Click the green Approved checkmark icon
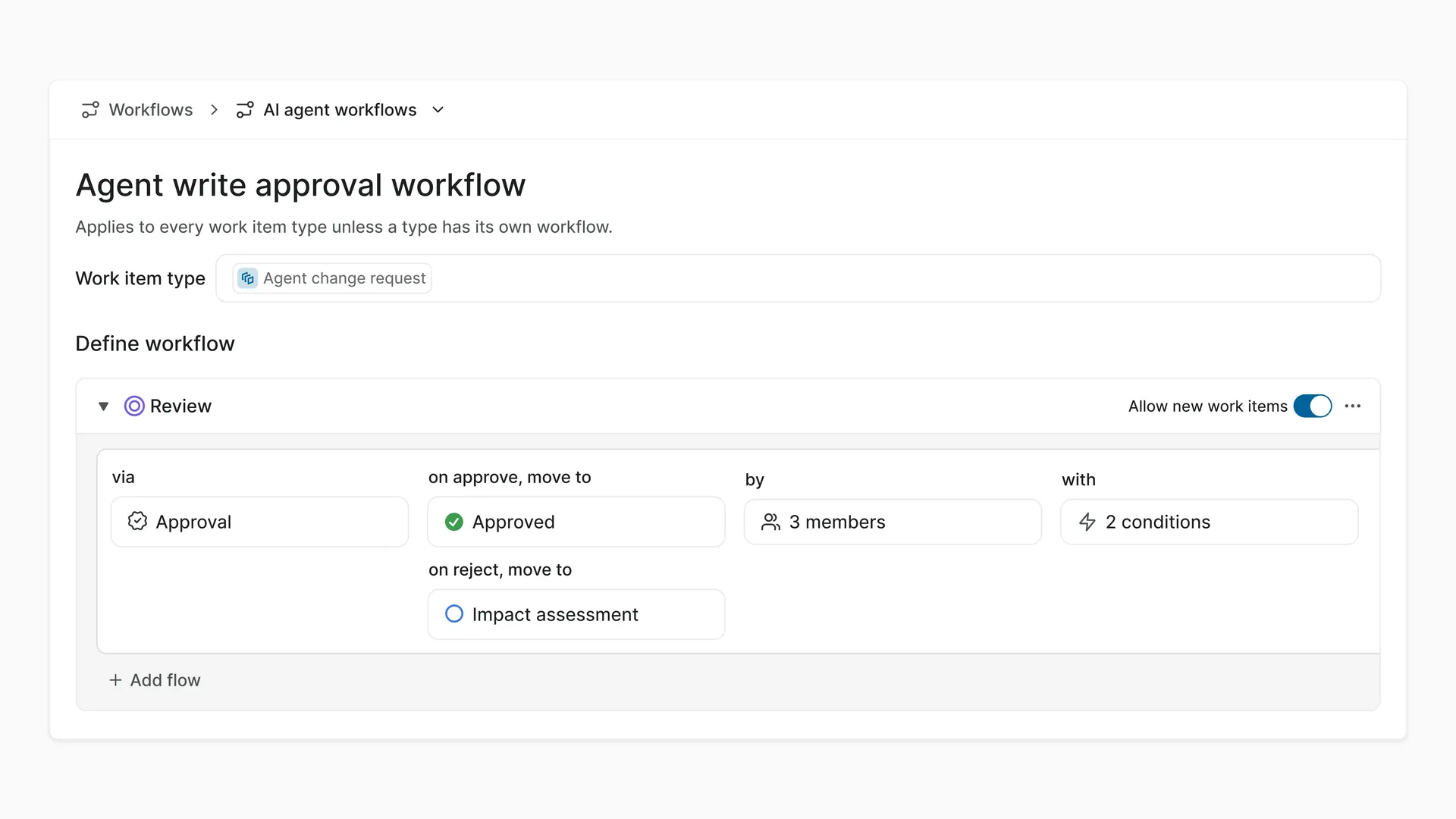1456x819 pixels. pyautogui.click(x=454, y=522)
